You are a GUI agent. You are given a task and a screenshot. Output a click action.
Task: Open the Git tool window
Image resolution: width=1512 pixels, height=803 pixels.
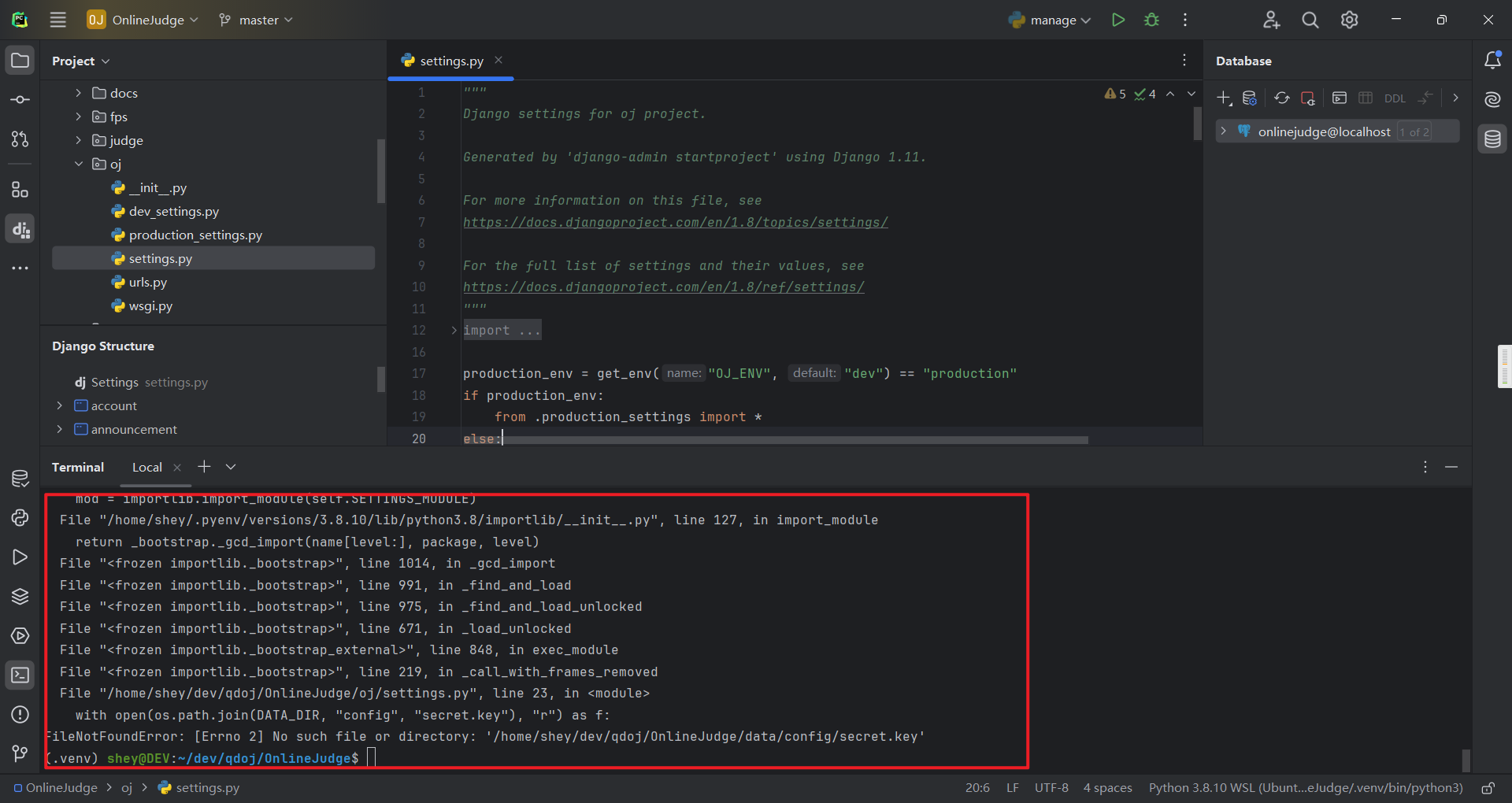click(x=20, y=753)
